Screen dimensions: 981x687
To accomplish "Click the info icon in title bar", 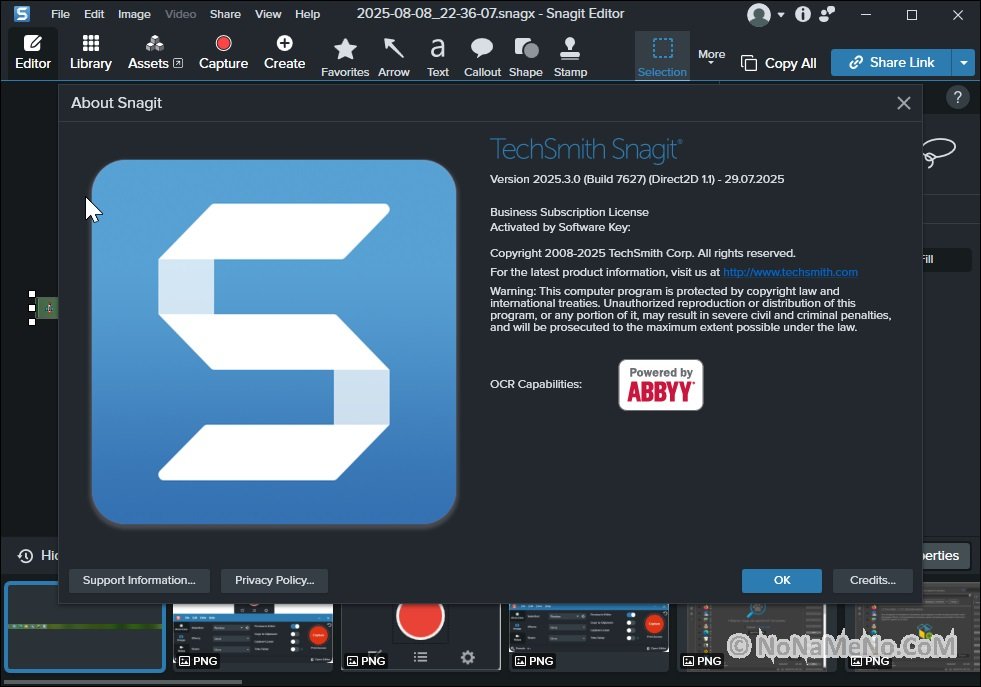I will point(803,15).
